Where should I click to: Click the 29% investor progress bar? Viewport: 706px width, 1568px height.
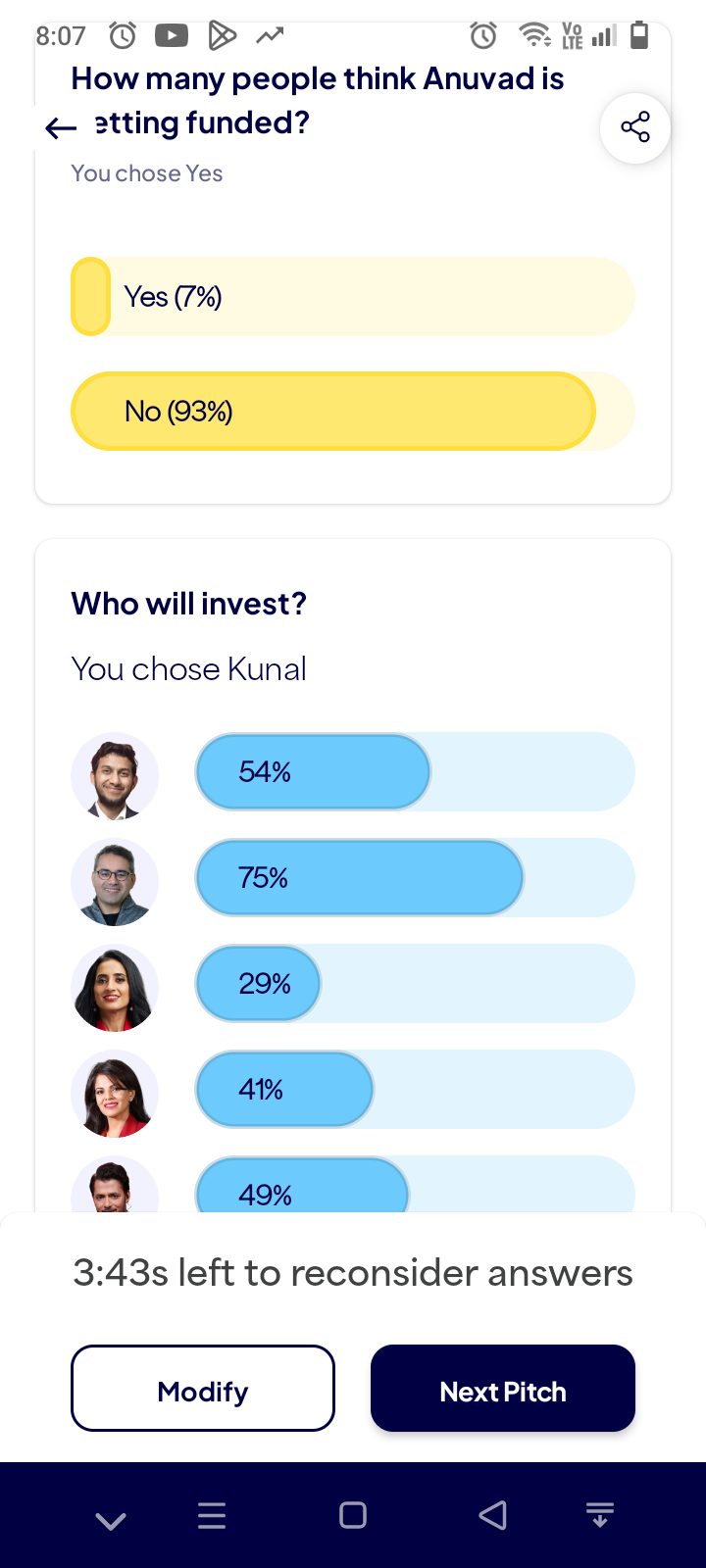point(415,984)
